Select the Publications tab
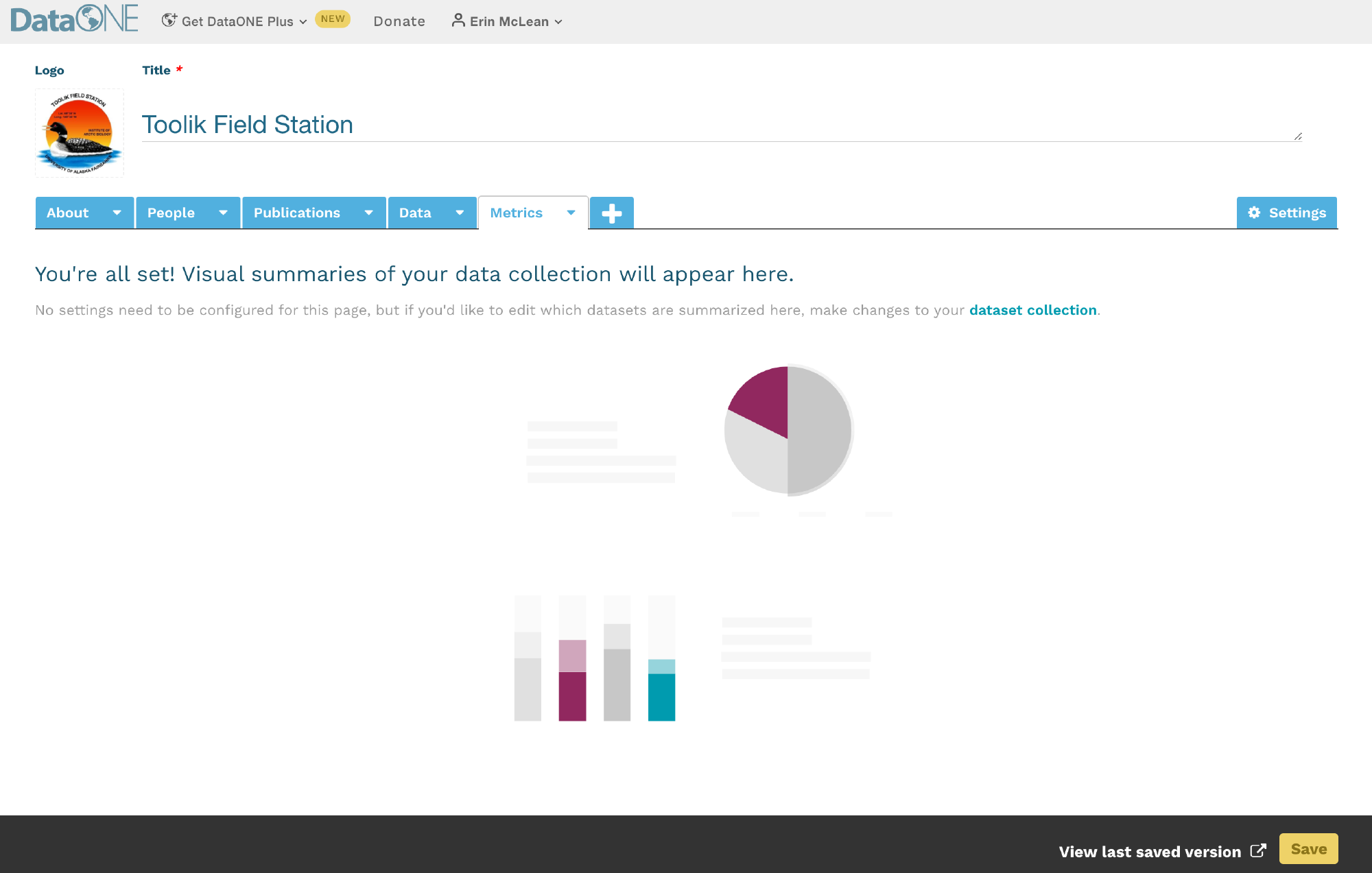 296,213
